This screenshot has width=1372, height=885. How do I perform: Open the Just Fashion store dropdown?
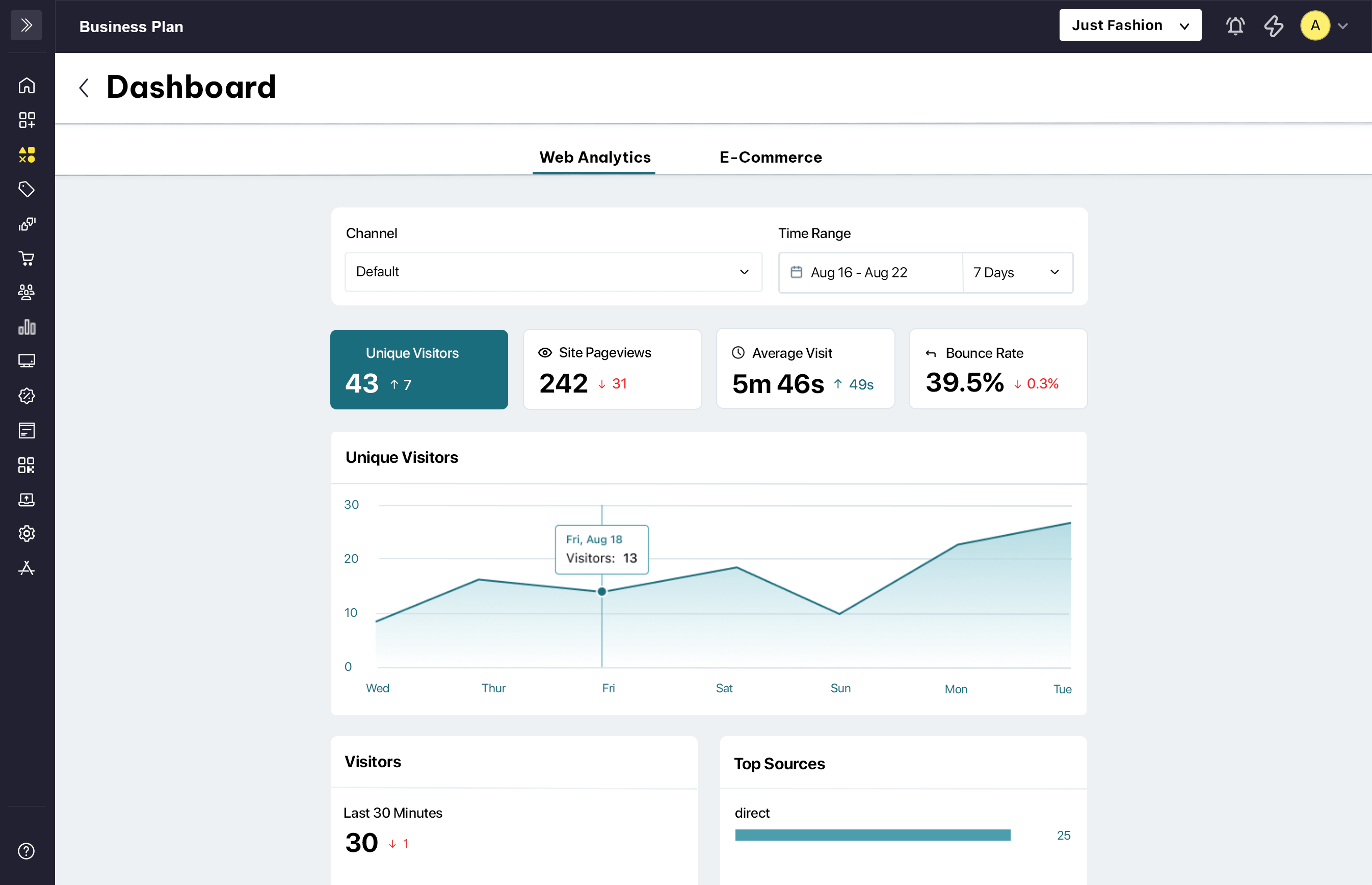click(x=1129, y=25)
